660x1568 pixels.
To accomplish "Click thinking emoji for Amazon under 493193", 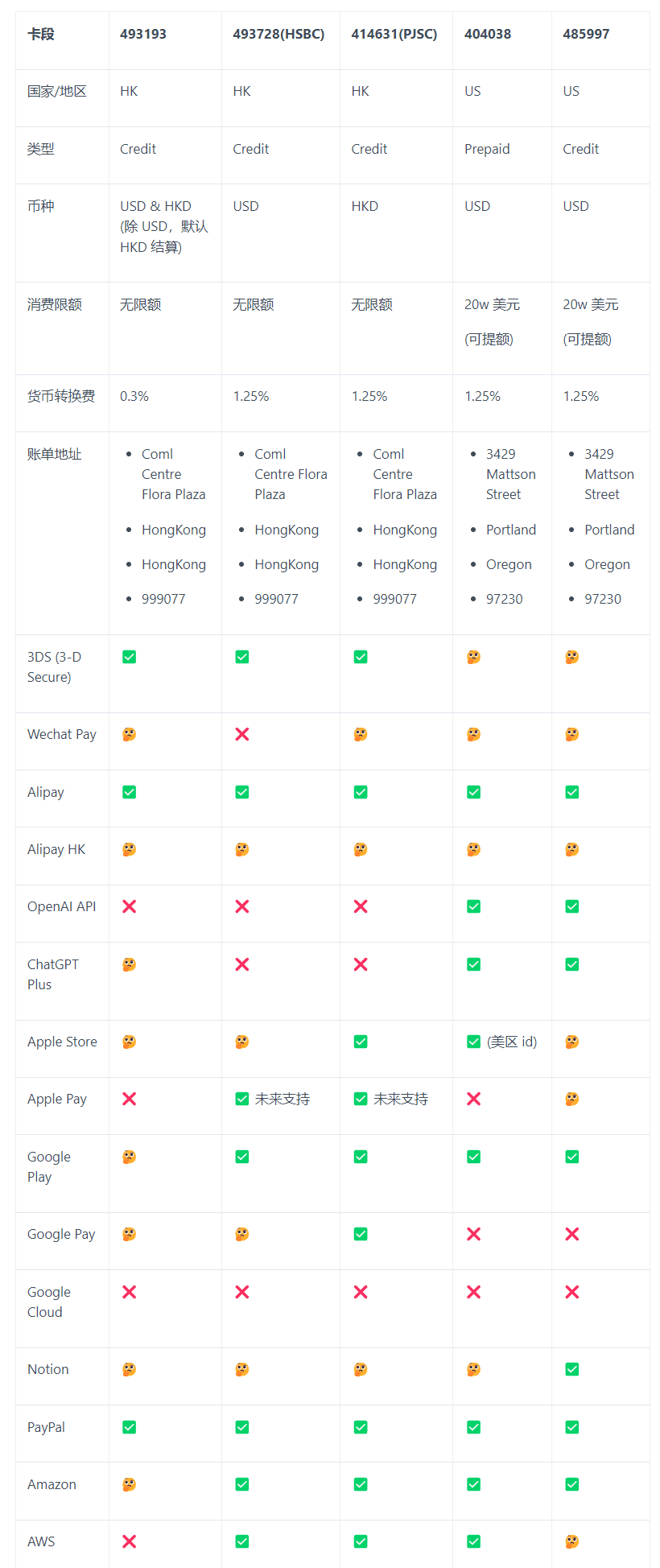I will (x=129, y=1484).
